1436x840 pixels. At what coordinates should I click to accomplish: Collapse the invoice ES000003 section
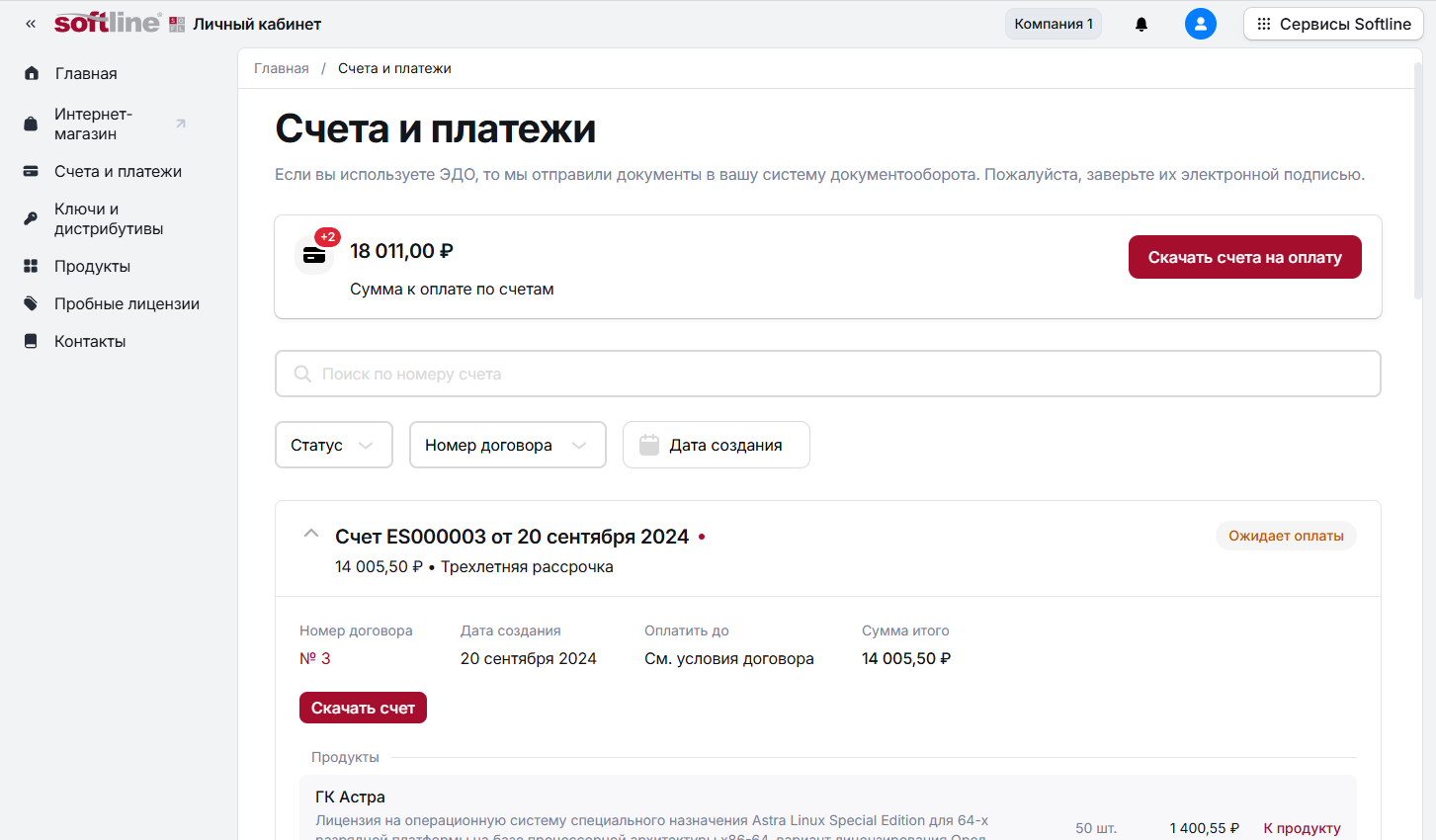point(311,534)
